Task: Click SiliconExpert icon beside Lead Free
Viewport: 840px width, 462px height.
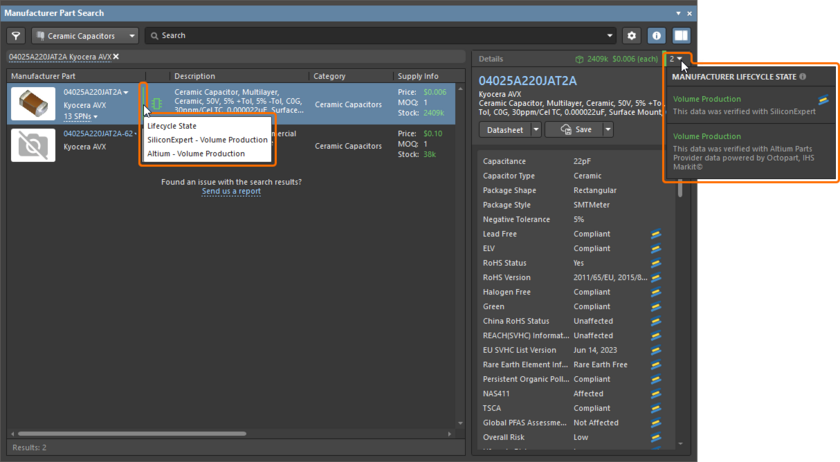Action: tap(656, 234)
